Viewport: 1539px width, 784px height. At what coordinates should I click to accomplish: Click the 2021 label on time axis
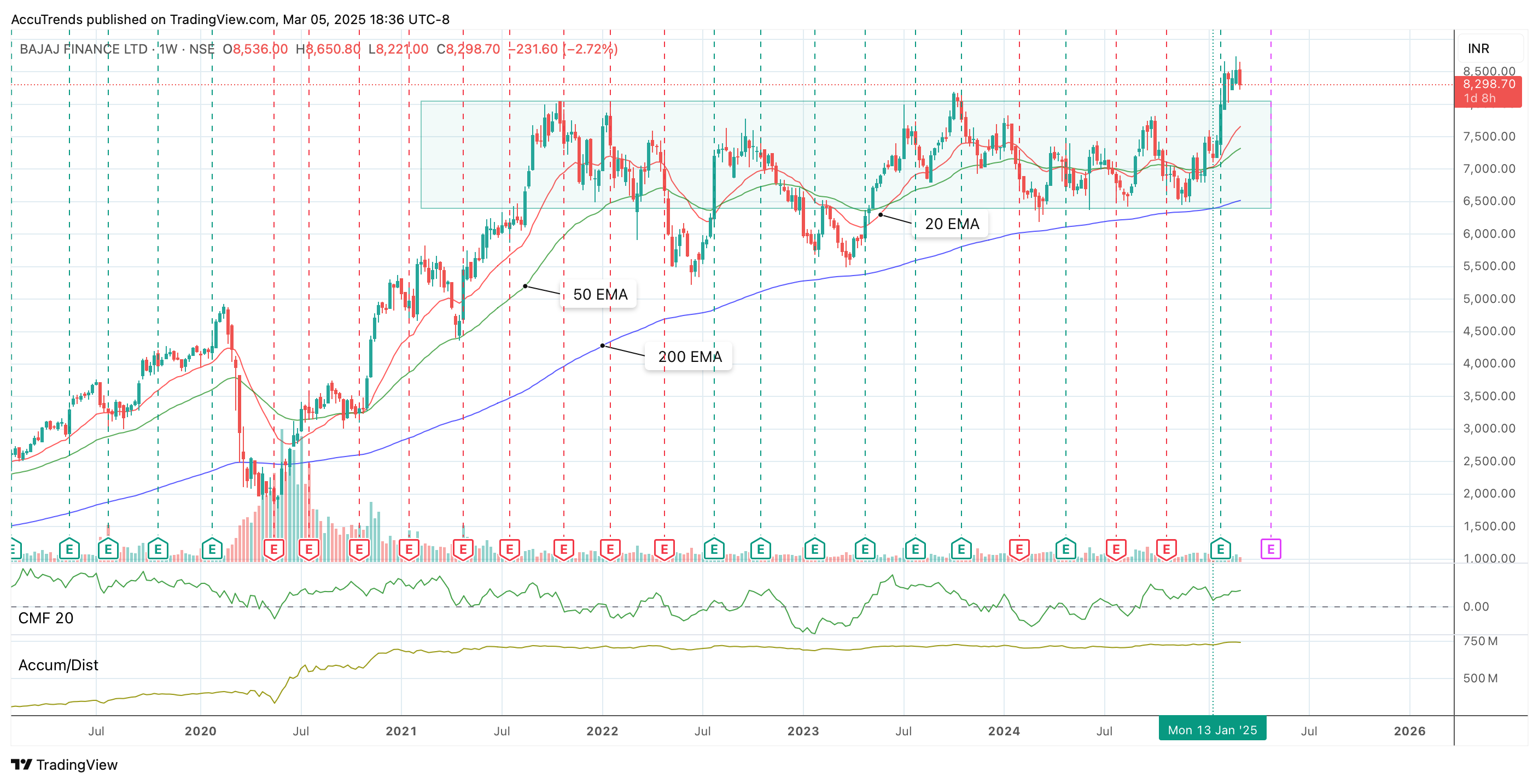click(x=401, y=731)
